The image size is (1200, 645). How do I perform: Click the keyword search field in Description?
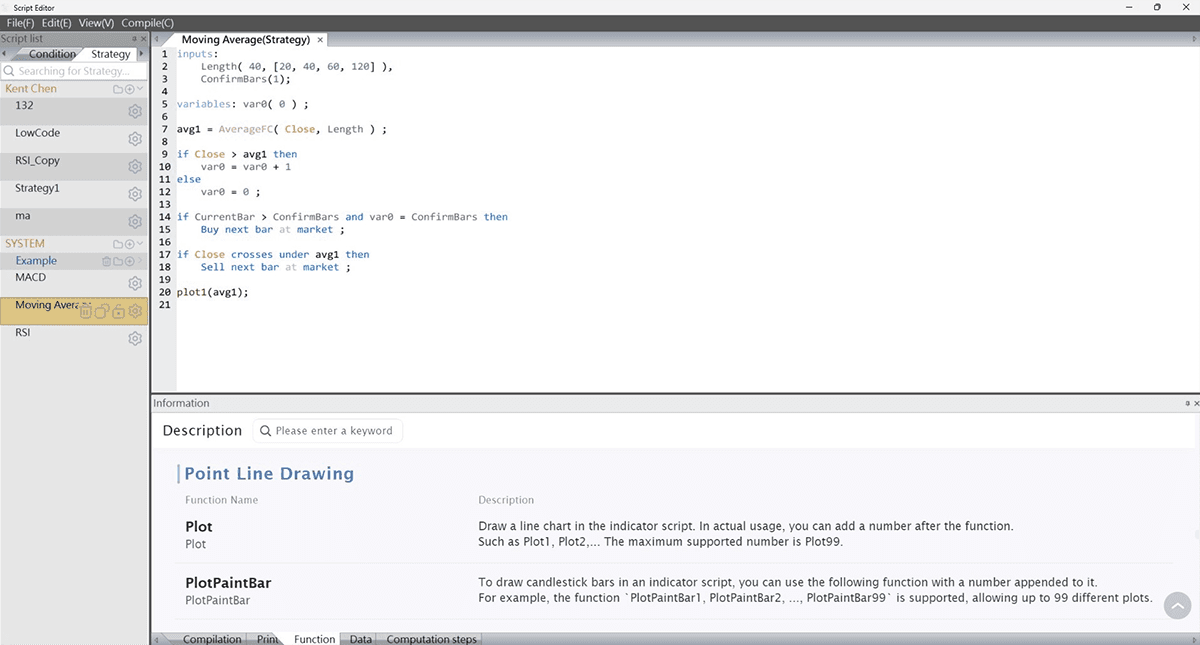coord(327,431)
